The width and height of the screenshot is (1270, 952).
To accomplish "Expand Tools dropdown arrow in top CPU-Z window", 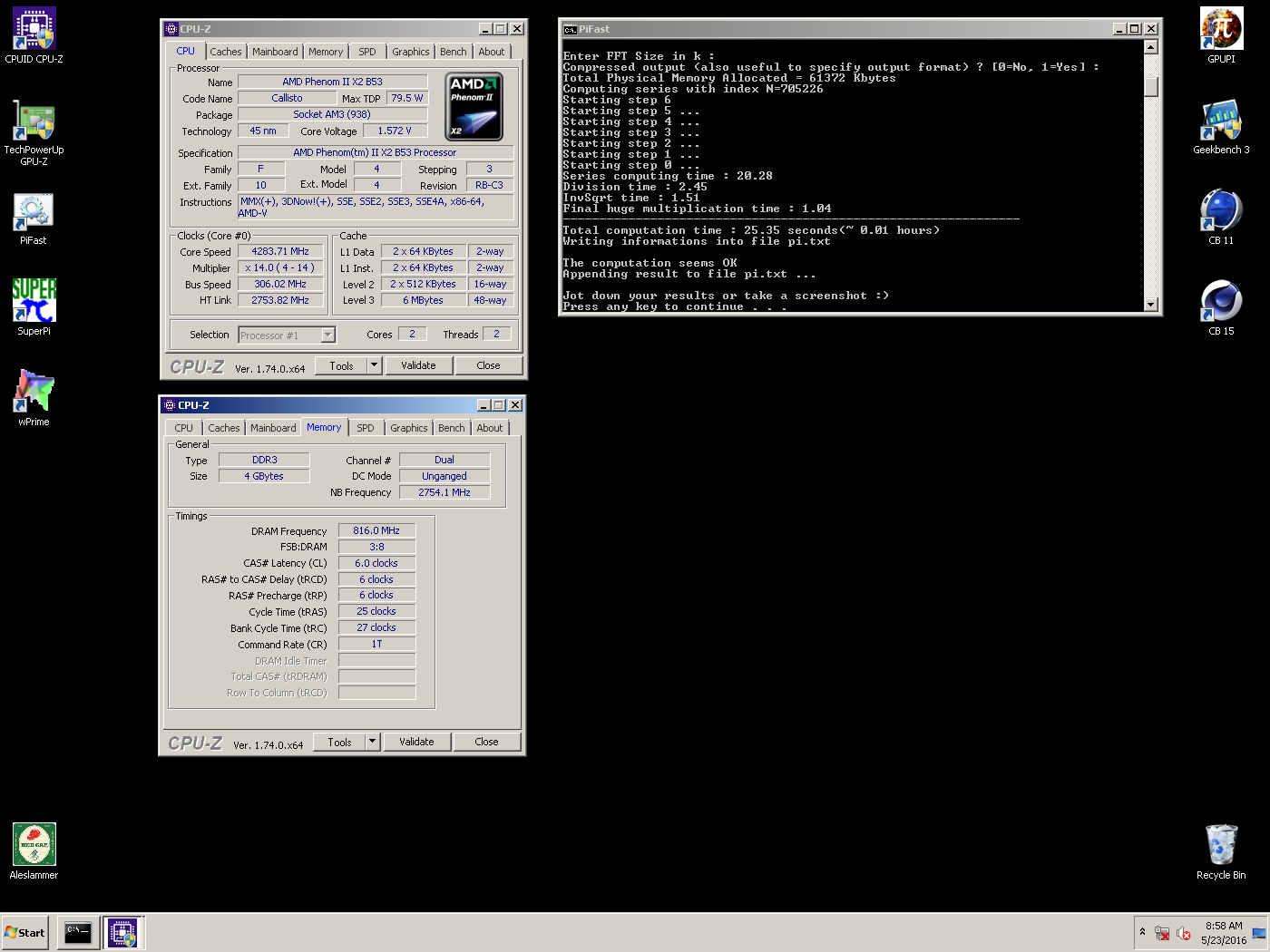I will point(374,365).
